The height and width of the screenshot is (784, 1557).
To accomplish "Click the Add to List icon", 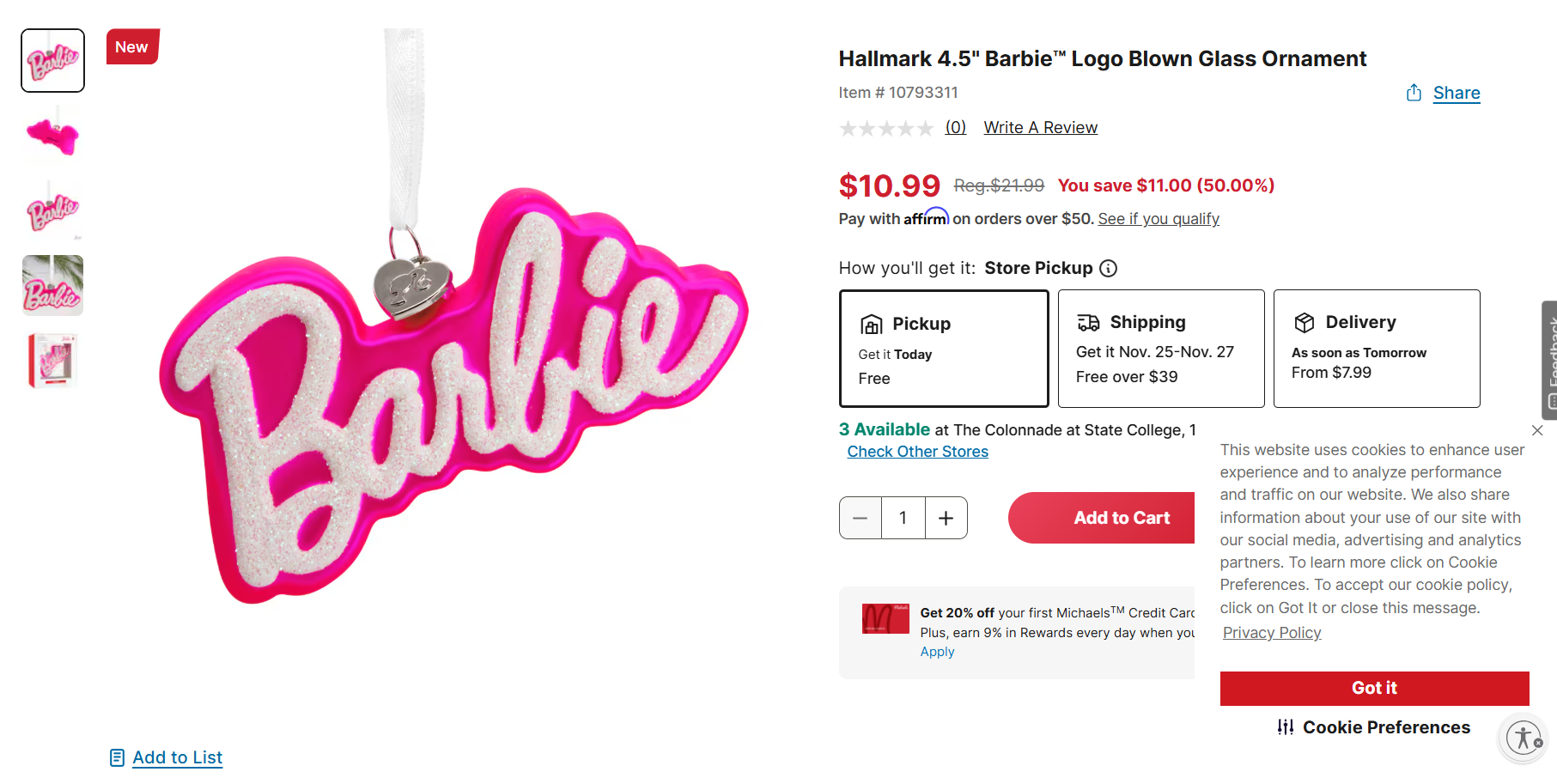I will pos(117,757).
